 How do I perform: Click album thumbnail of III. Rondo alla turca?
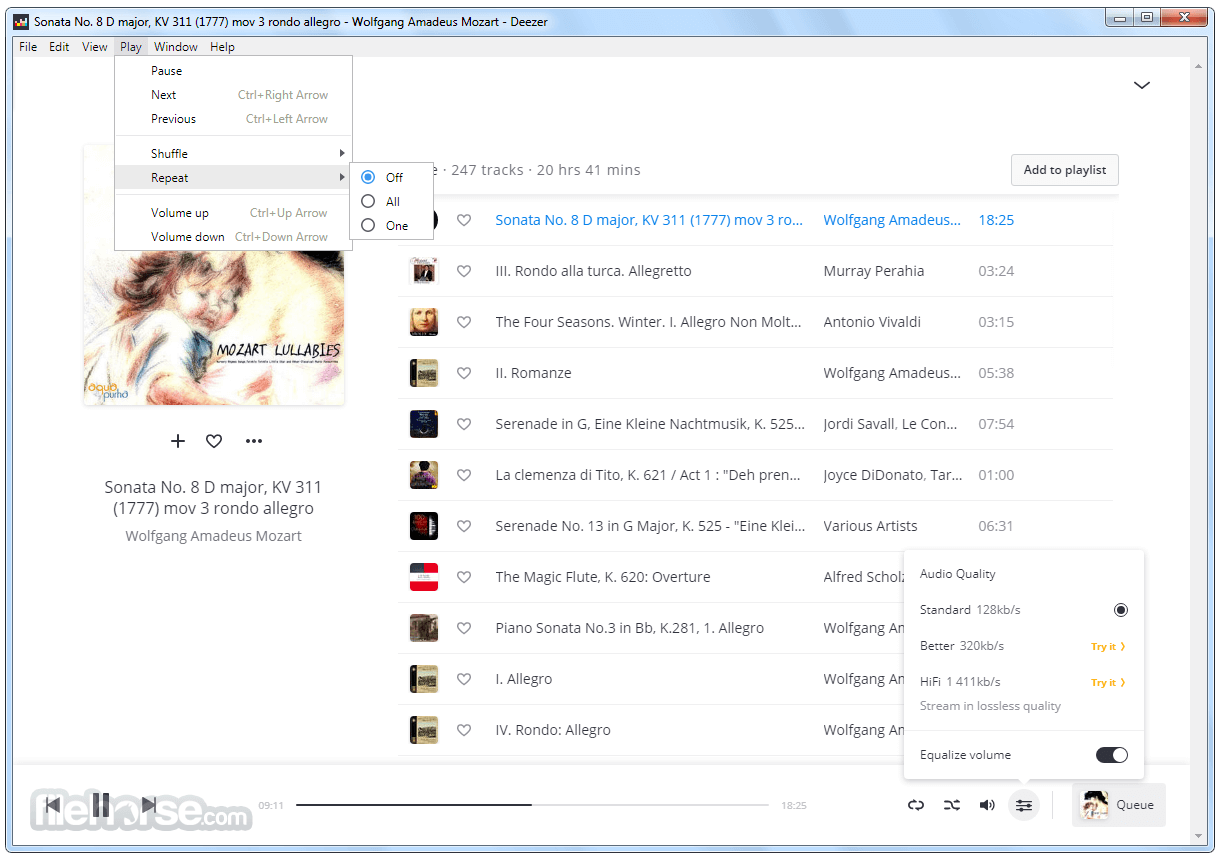424,271
